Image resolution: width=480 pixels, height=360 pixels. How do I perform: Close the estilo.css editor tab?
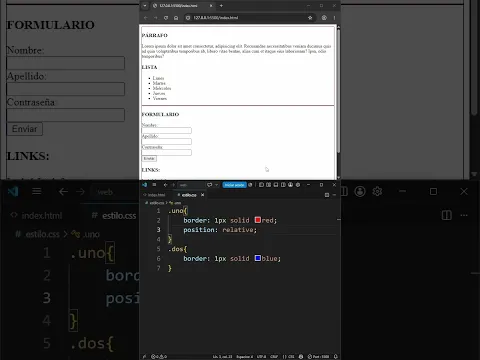(202, 195)
